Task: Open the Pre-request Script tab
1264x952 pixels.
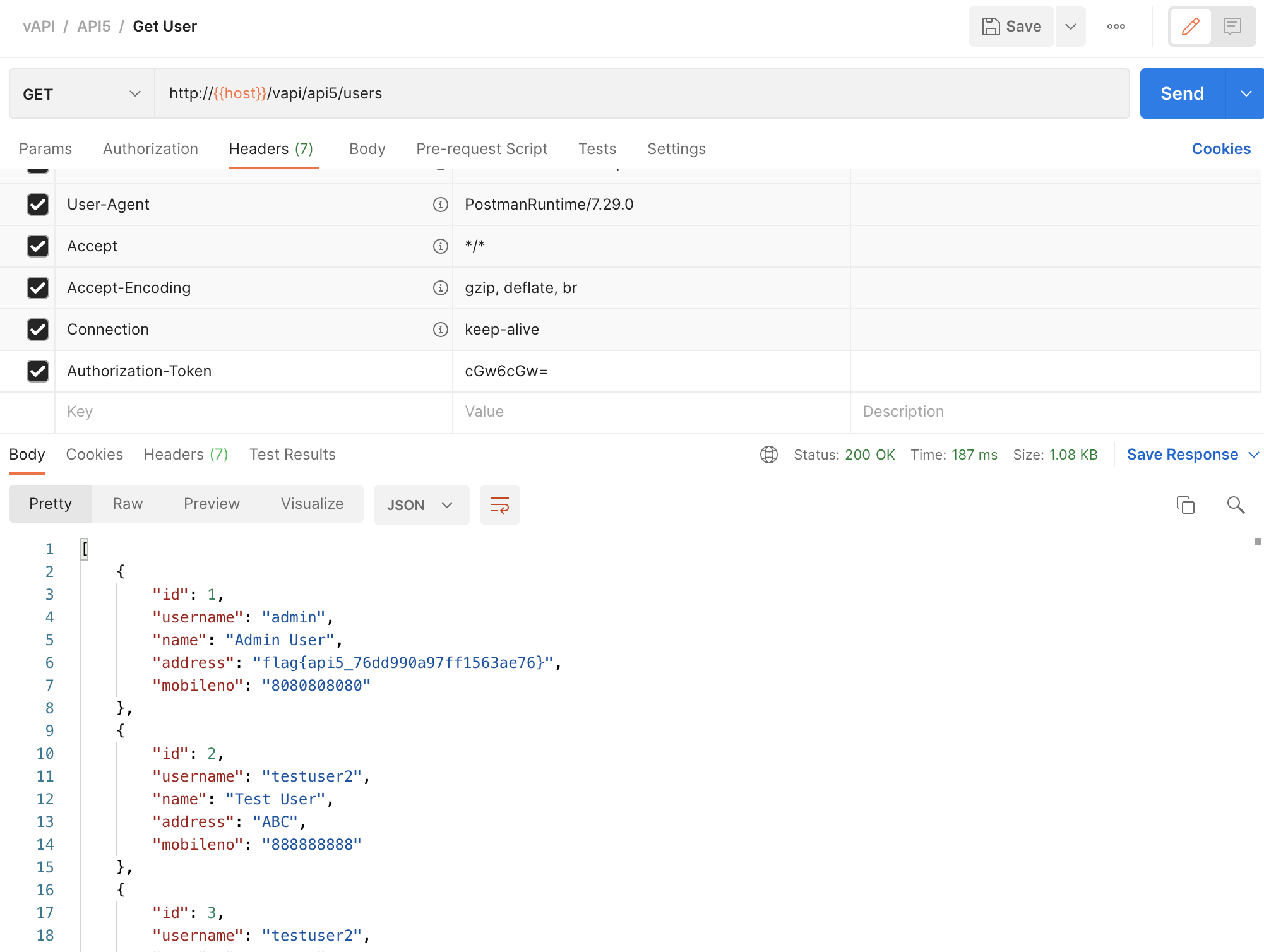Action: pyautogui.click(x=482, y=149)
